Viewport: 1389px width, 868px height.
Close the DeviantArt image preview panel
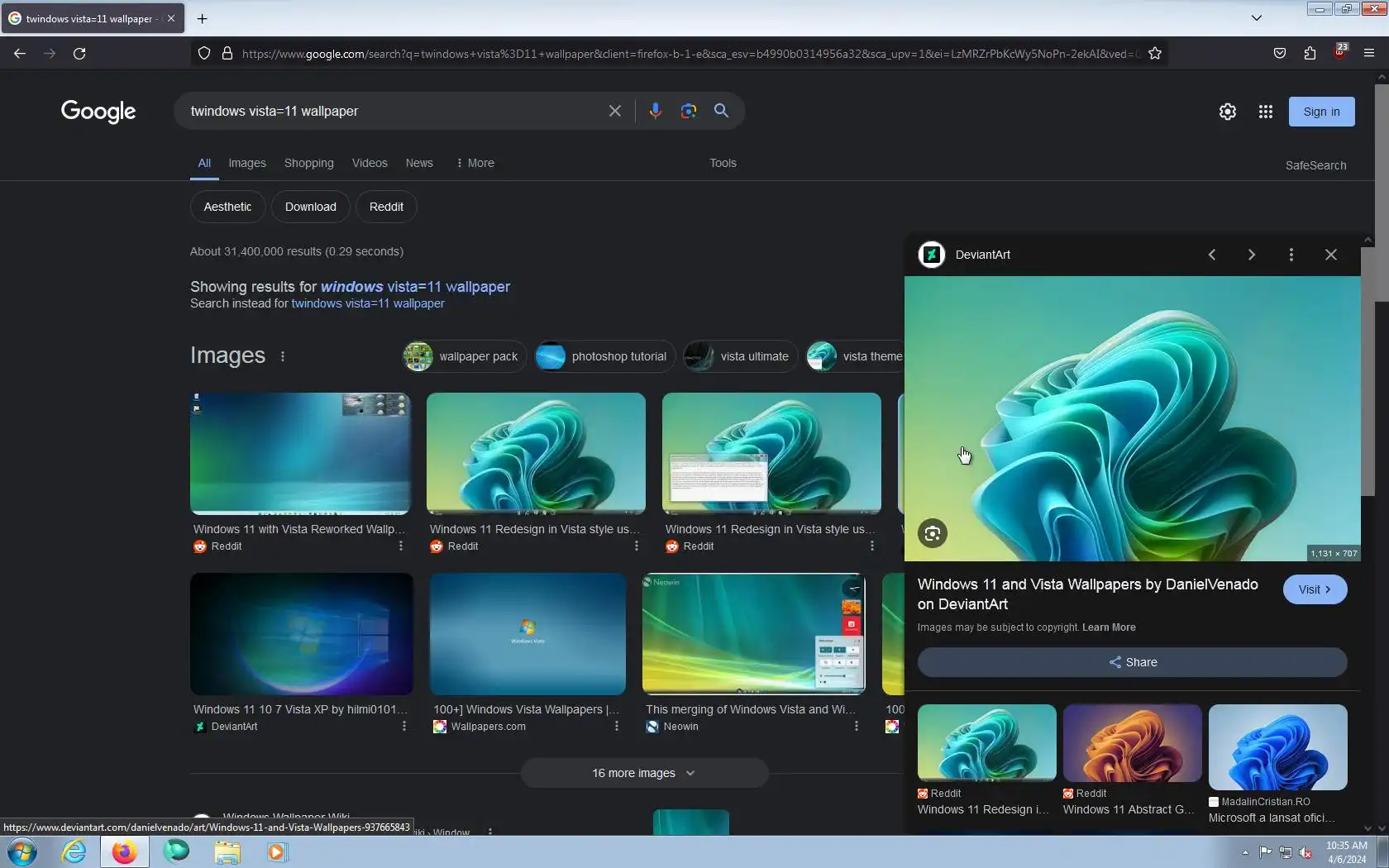(x=1331, y=255)
